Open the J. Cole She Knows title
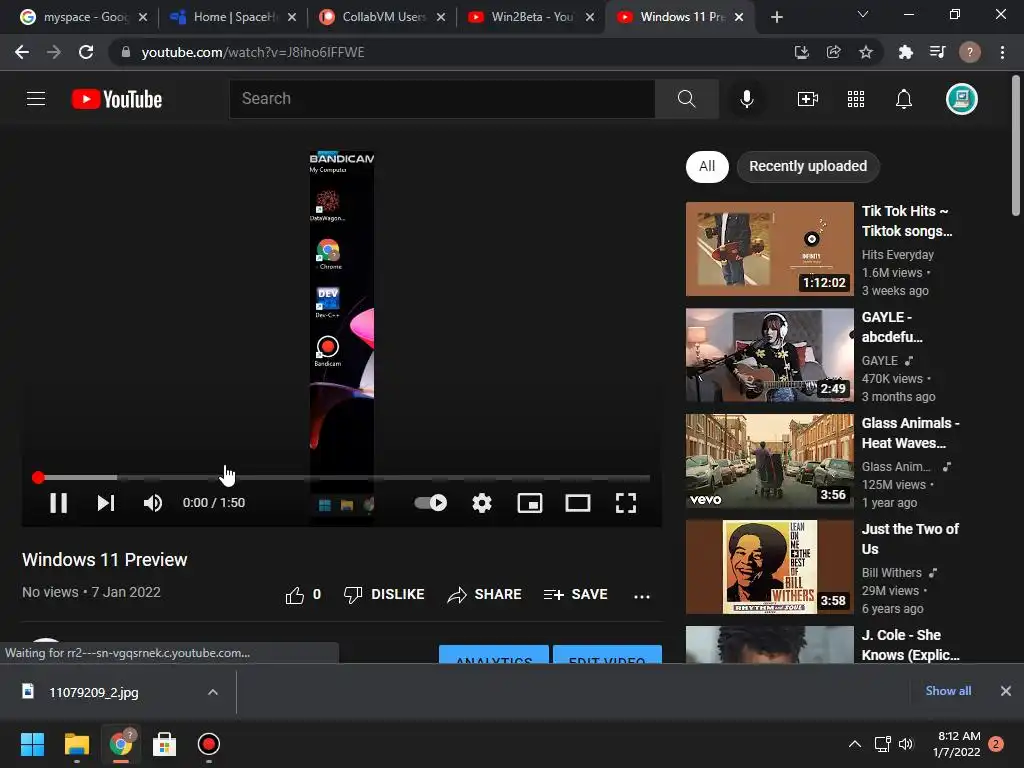Viewport: 1024px width, 768px height. point(910,645)
